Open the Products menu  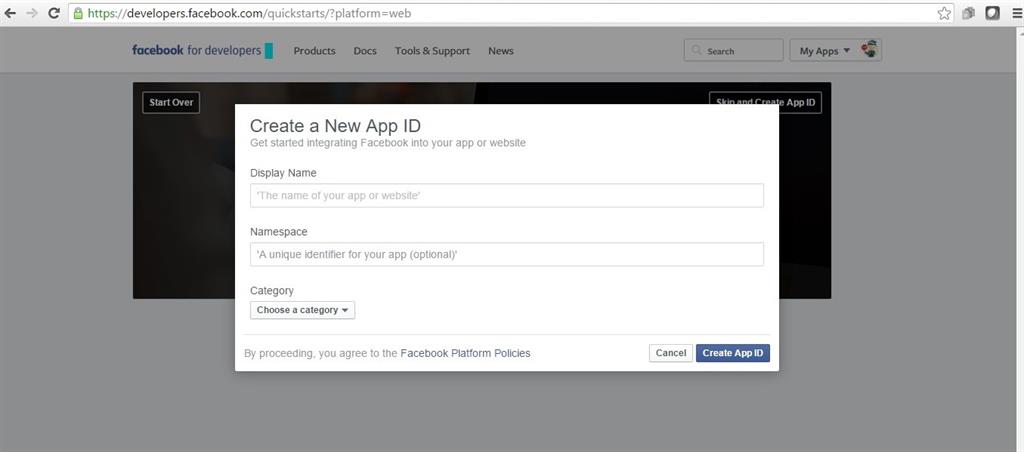(x=314, y=51)
